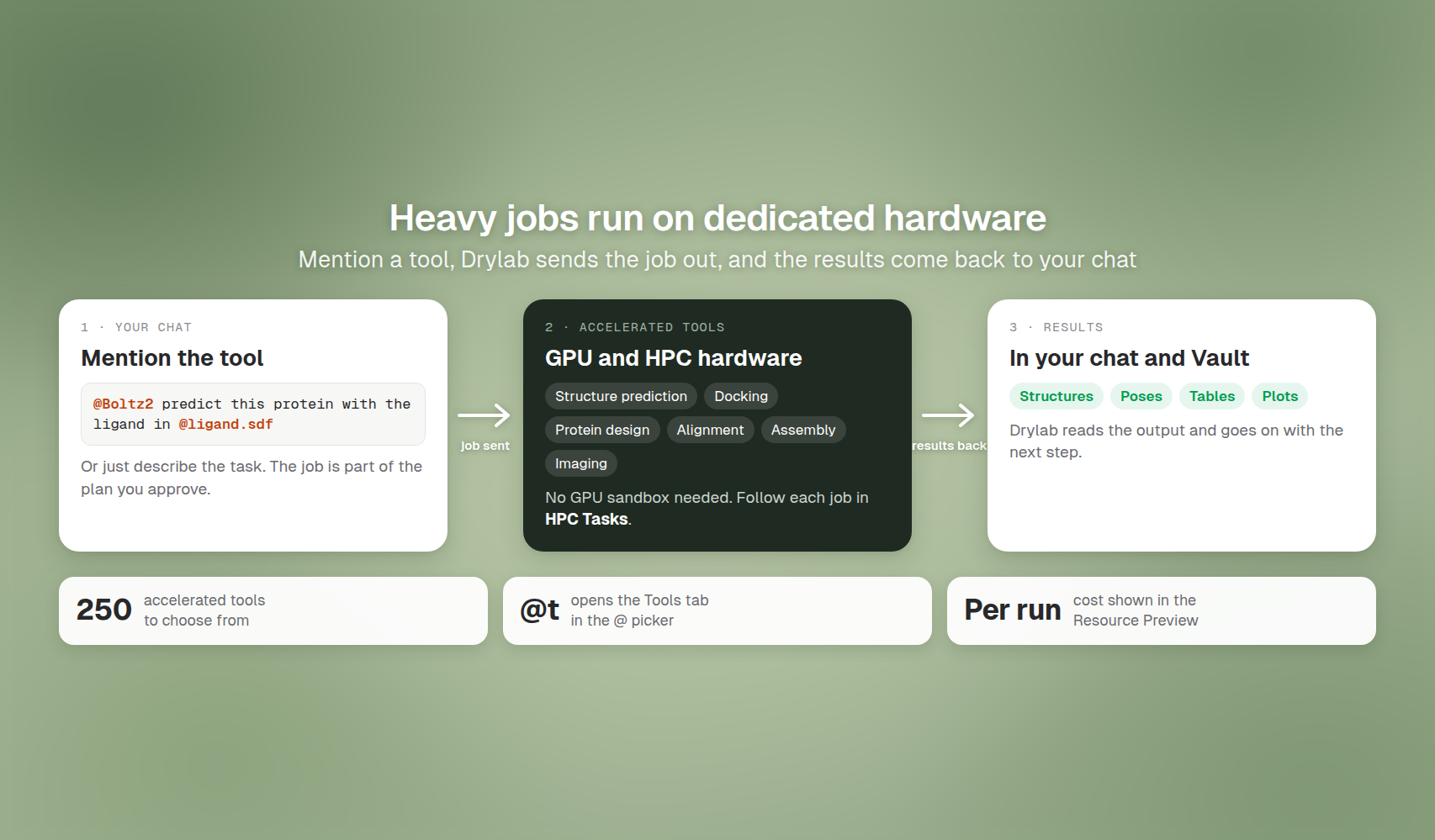The height and width of the screenshot is (840, 1435).
Task: Click the 'In your chat and Vault' heading
Action: tap(1130, 358)
